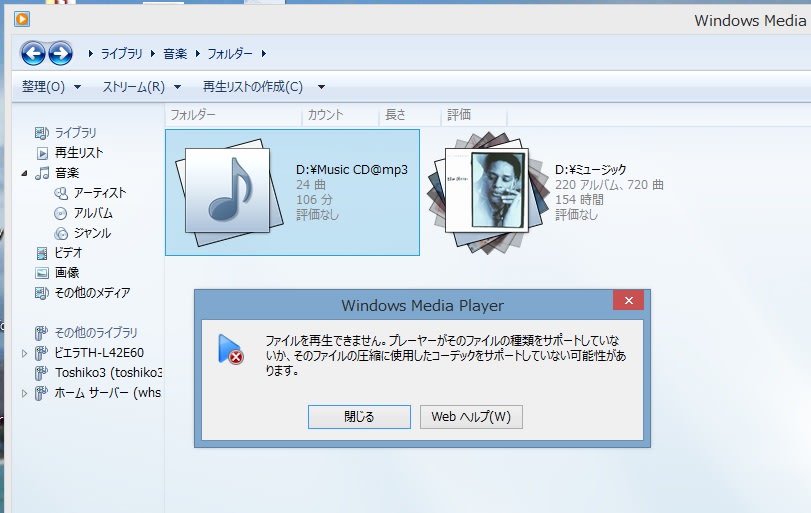Click the ビエラTH-L42E60 device icon

41,353
